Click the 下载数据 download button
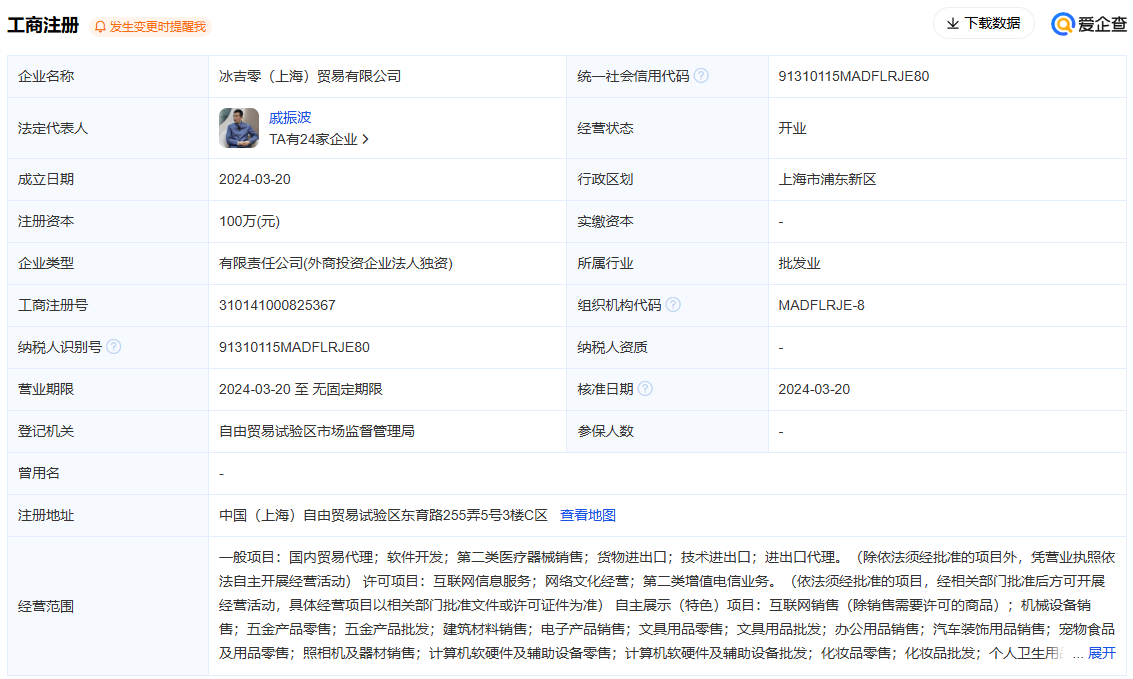1133x679 pixels. tap(983, 23)
